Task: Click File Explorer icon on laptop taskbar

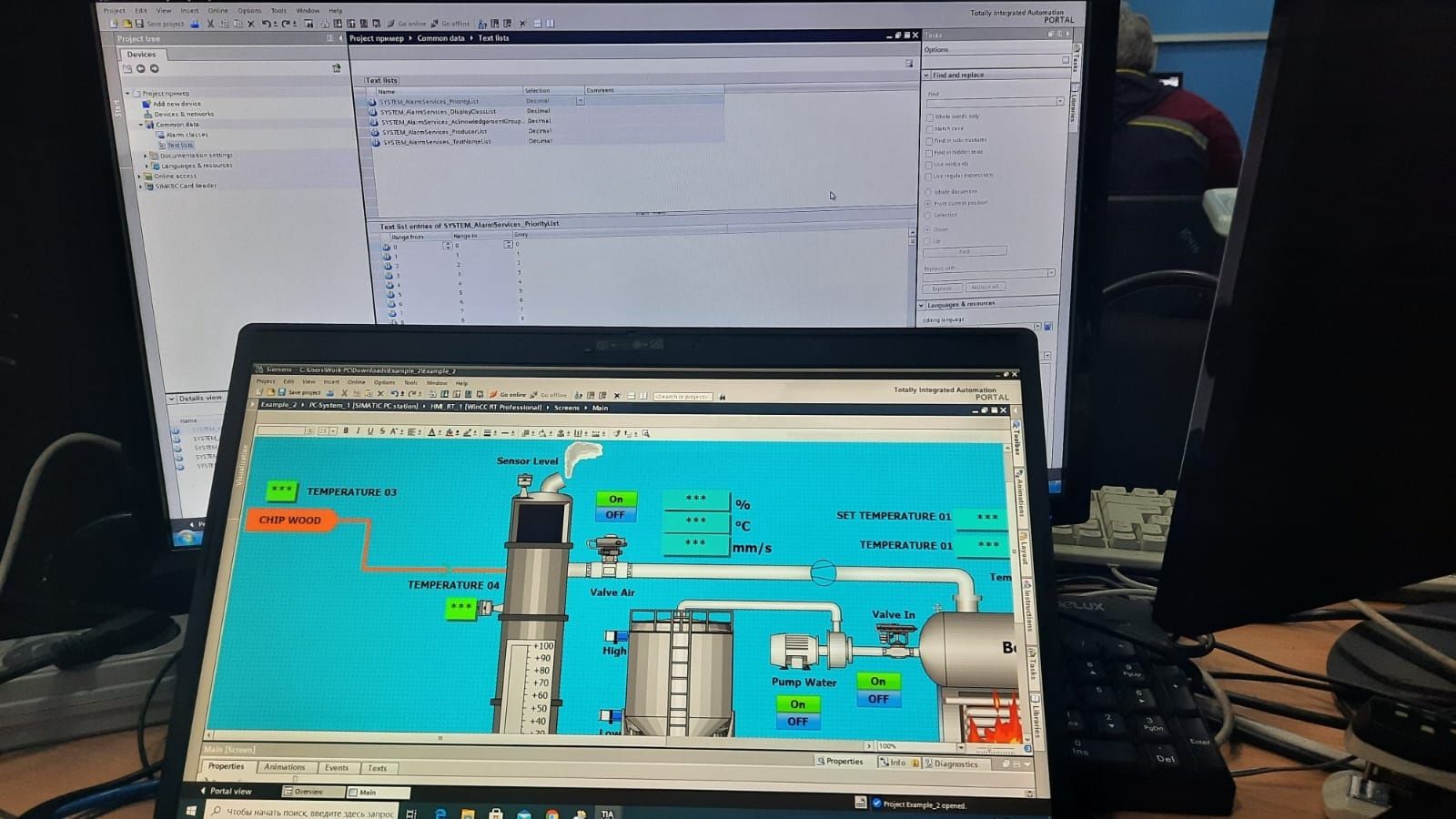Action: click(468, 813)
